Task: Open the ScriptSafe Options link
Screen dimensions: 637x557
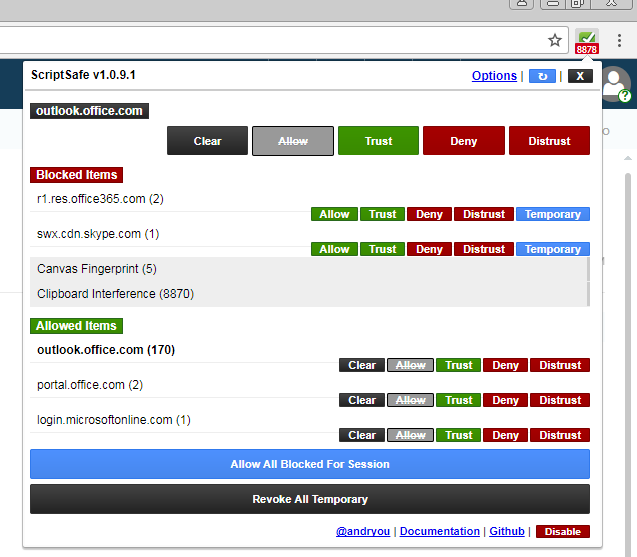Action: coord(494,76)
